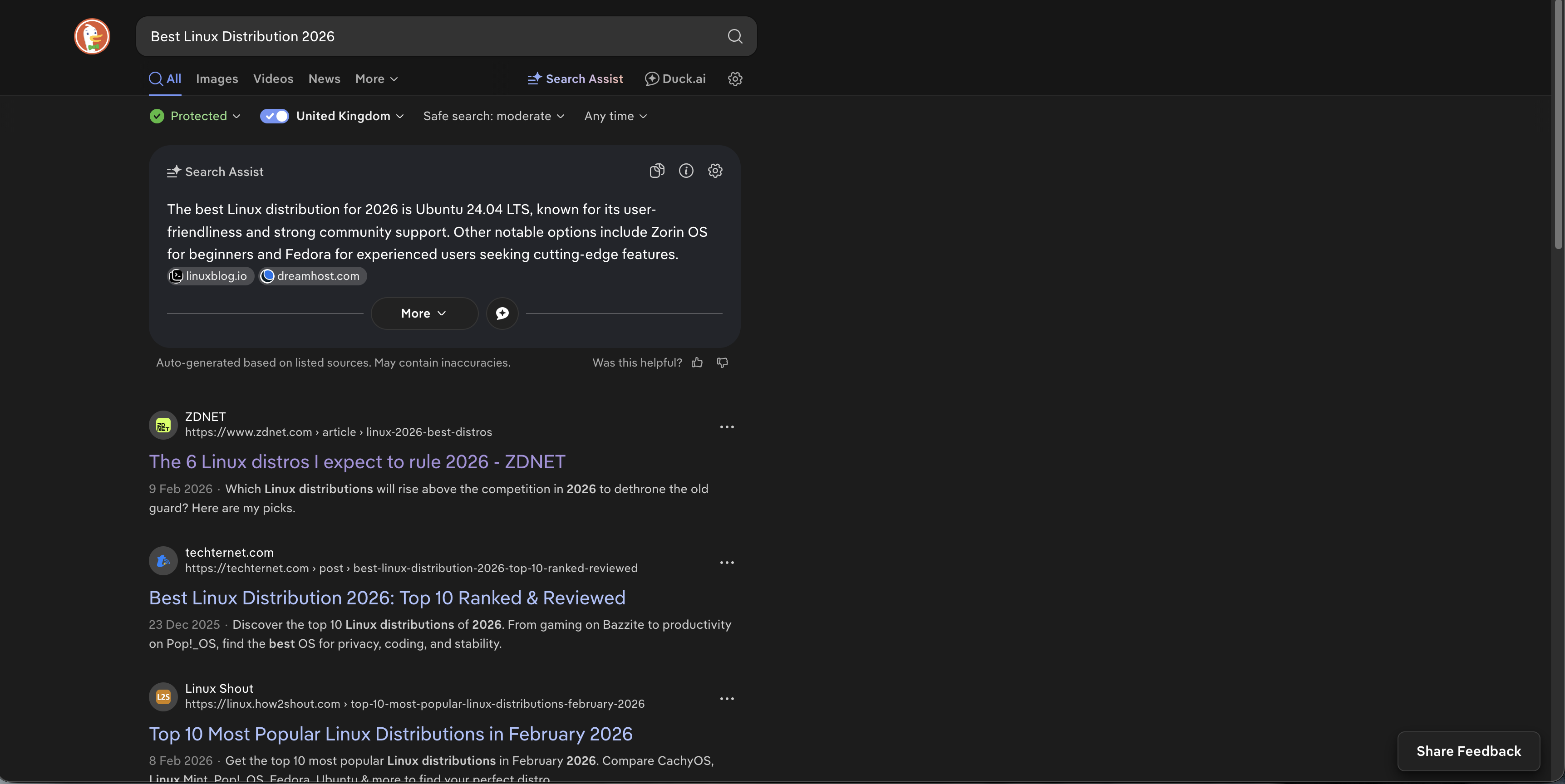
Task: Click the DuckDuckGo logo
Action: [x=92, y=36]
